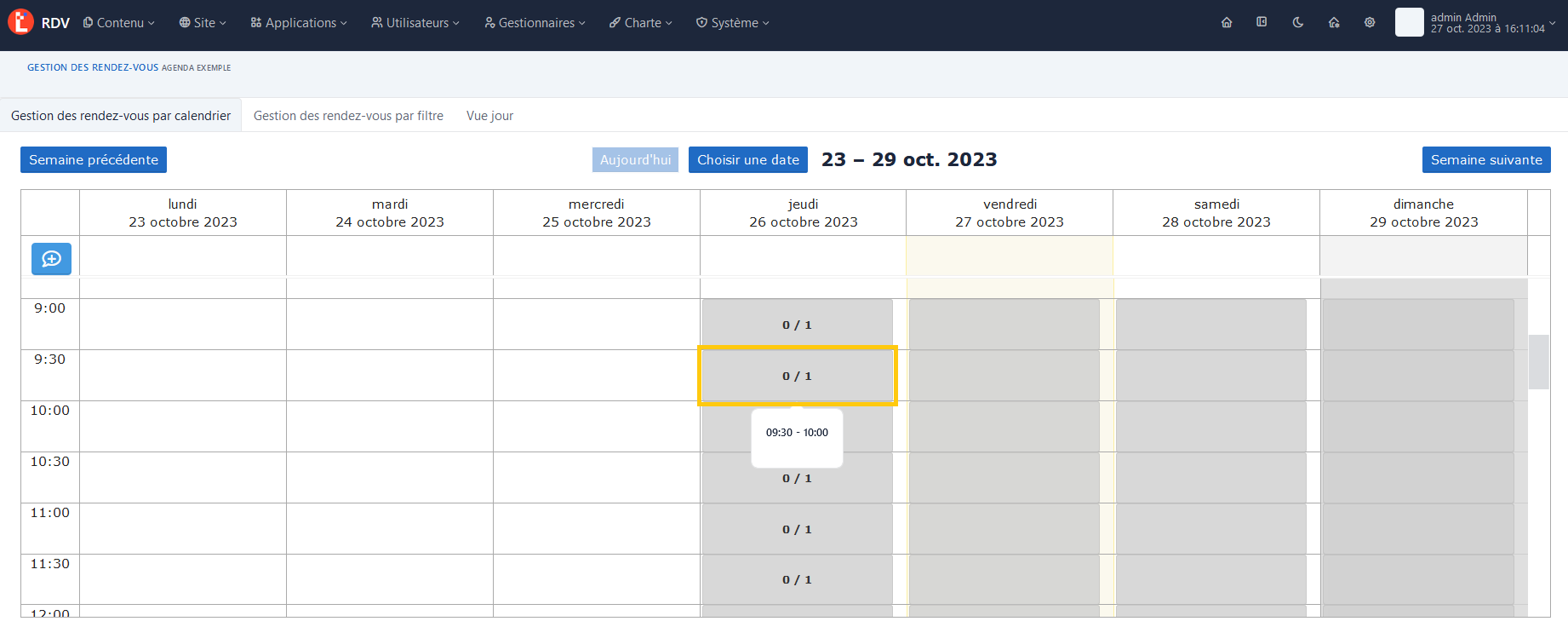Click the Semaine précédente button
The height and width of the screenshot is (627, 1568).
(94, 160)
